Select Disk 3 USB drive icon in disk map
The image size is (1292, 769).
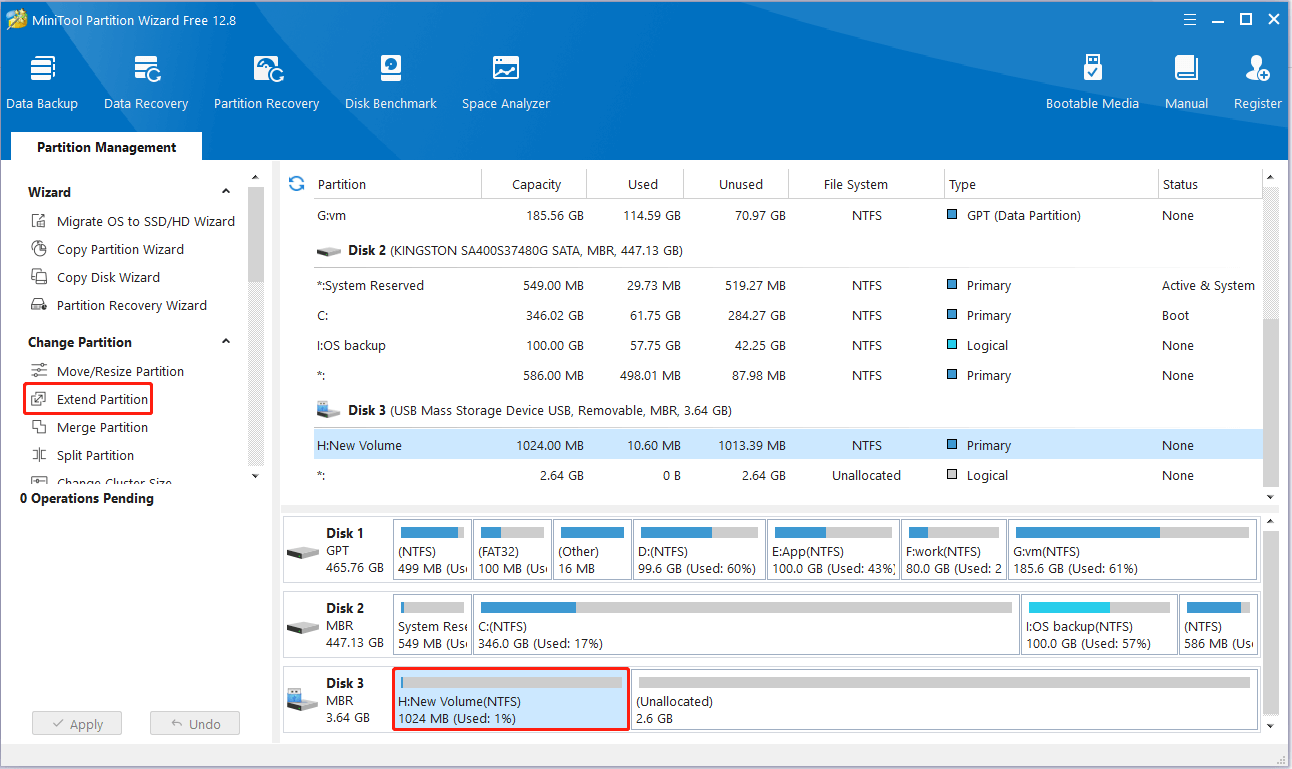[302, 699]
